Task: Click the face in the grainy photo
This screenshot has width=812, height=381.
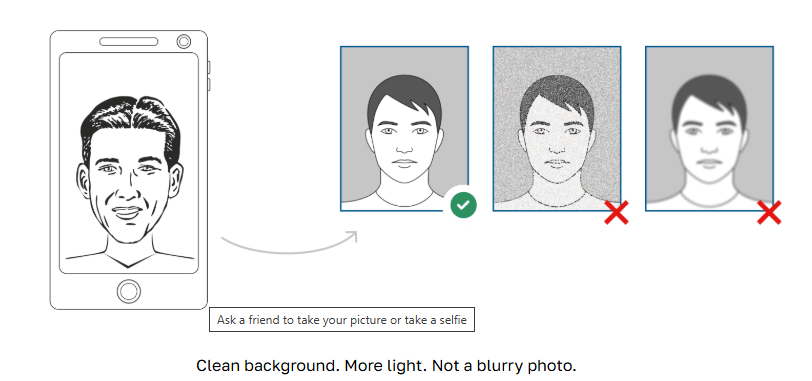Action: tap(557, 148)
